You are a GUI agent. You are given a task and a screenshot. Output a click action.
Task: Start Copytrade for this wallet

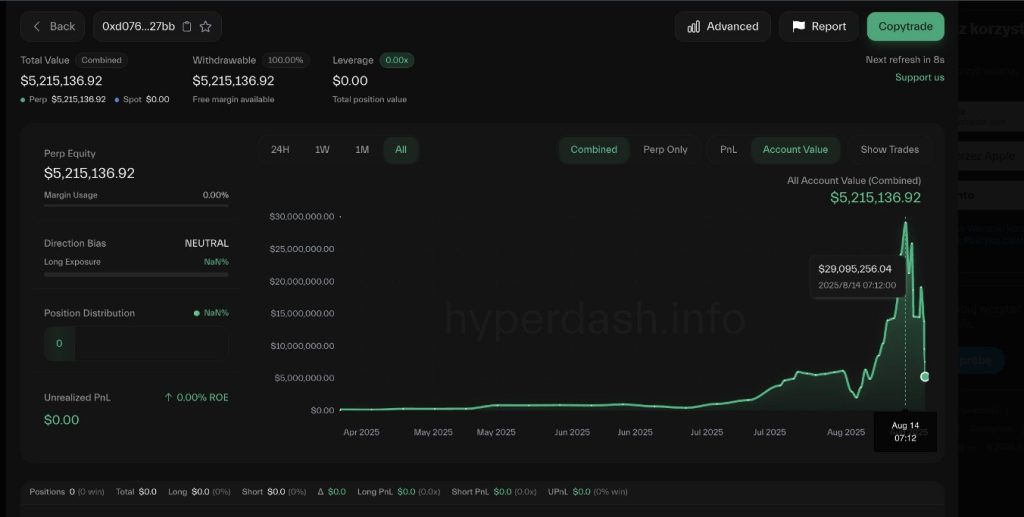click(905, 27)
